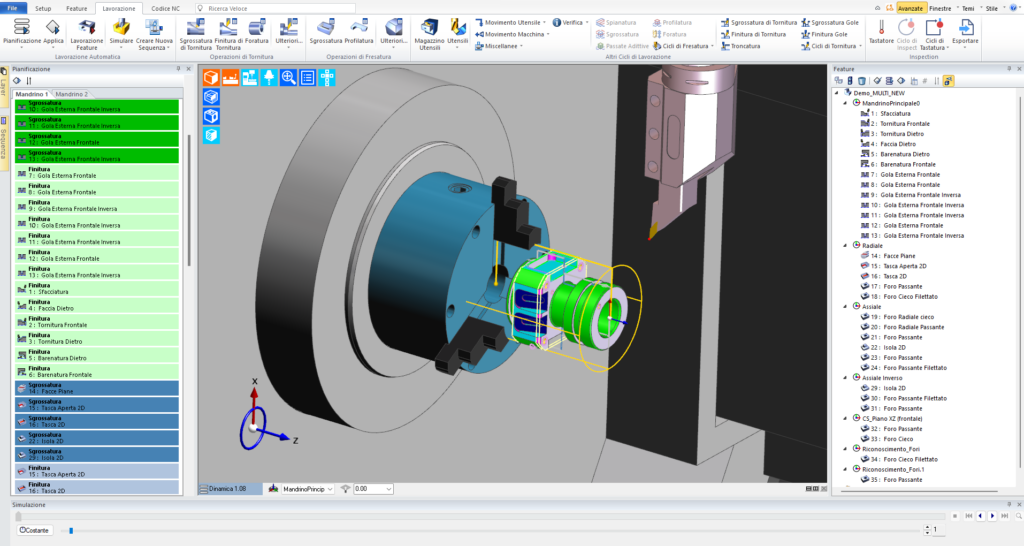Click the simulation stop button

[955, 516]
